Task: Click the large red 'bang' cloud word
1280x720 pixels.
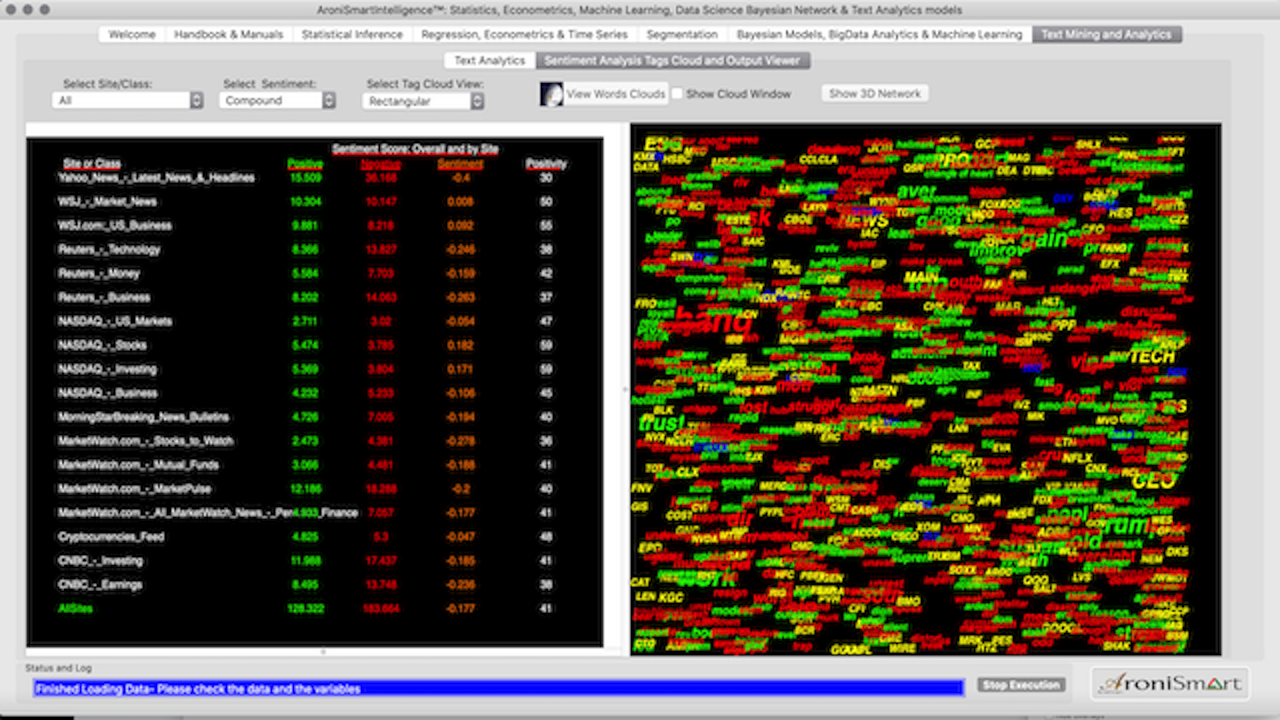Action: click(x=713, y=322)
